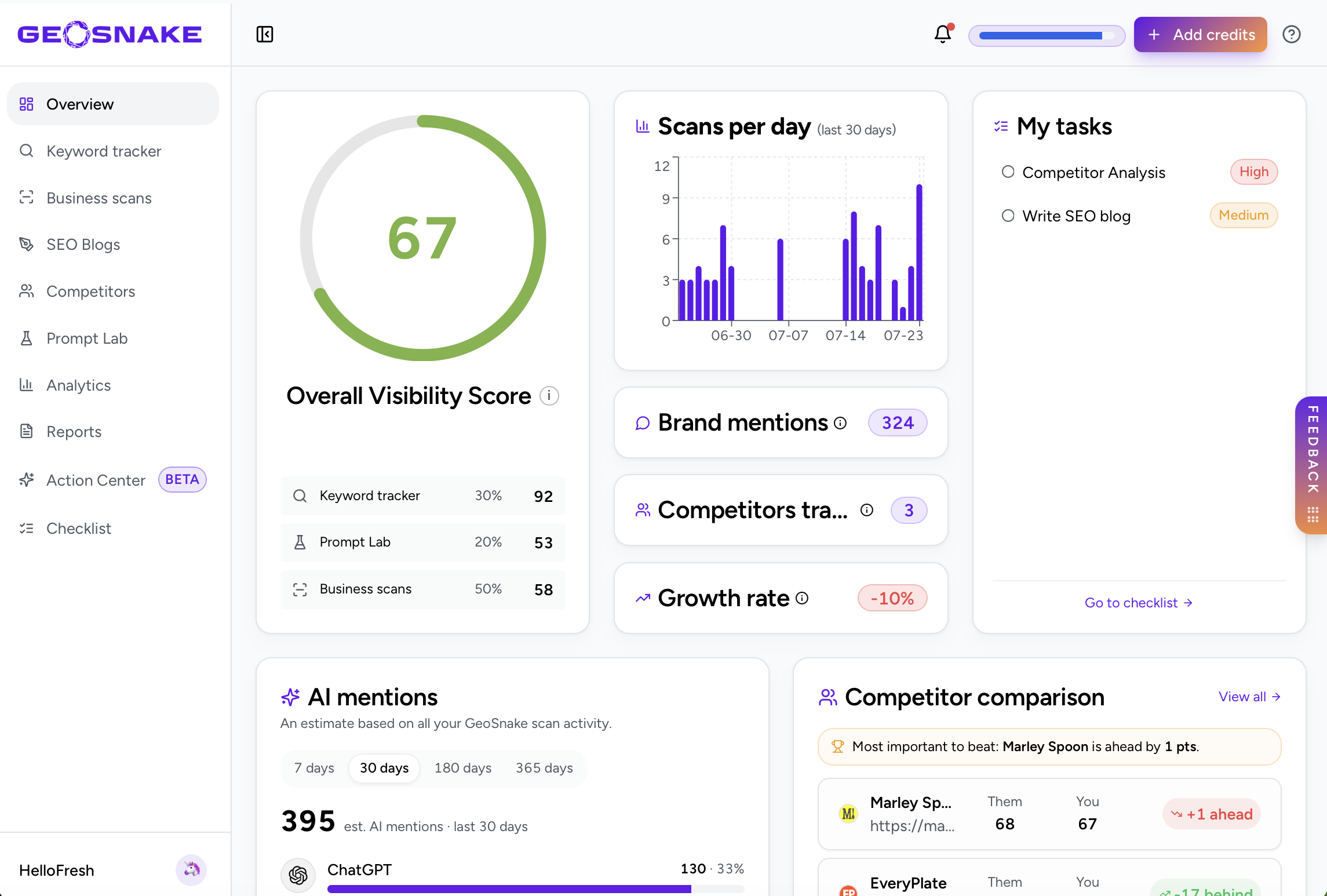Click the Checklist icon in sidebar
1327x896 pixels.
pyautogui.click(x=27, y=528)
